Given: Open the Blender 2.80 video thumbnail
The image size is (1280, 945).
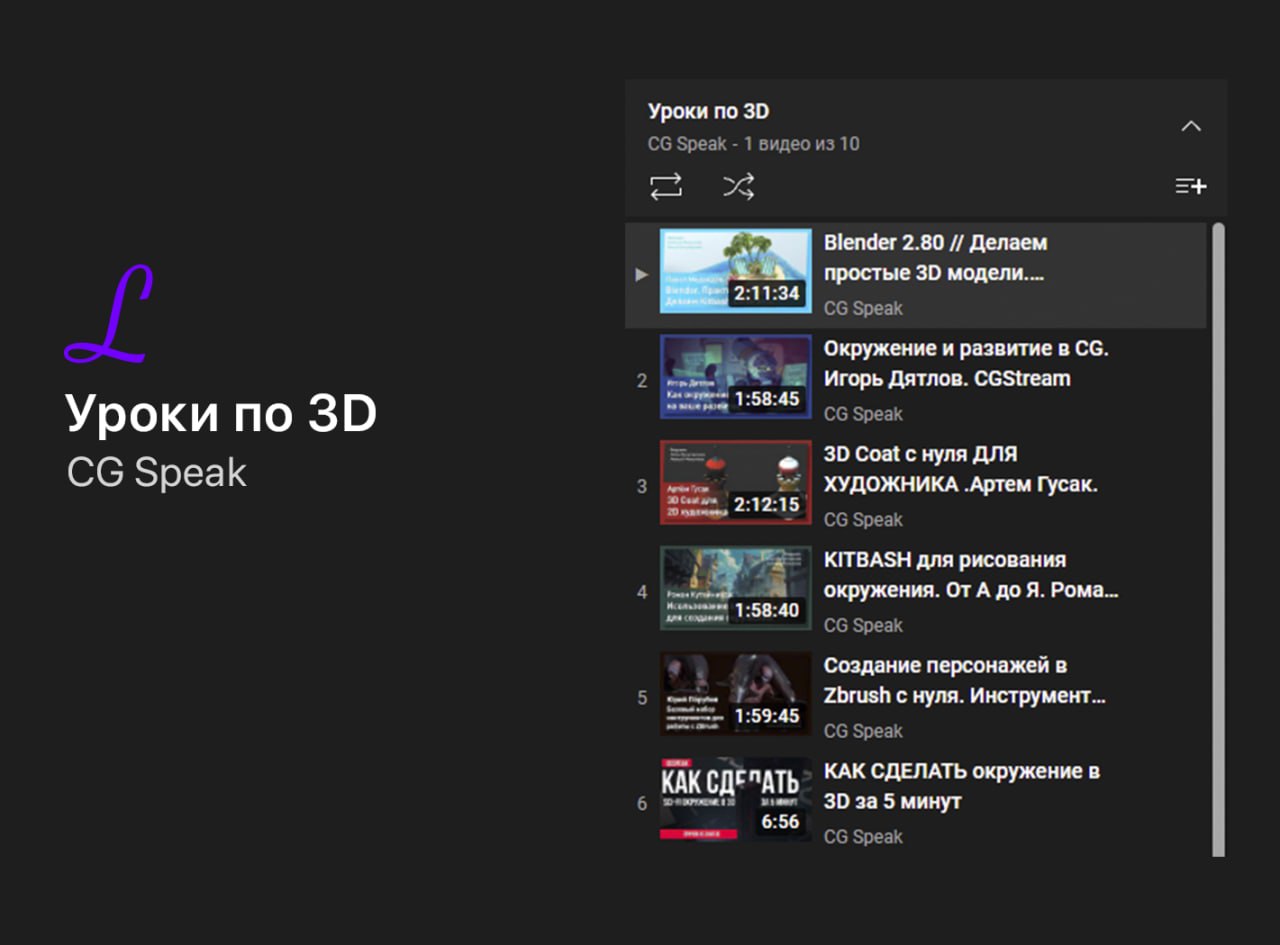Looking at the screenshot, I should pyautogui.click(x=735, y=271).
